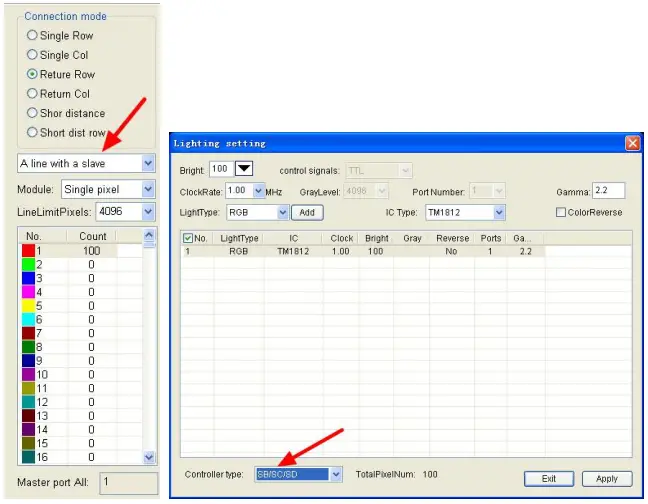Toggle the No. column header checkbox
This screenshot has width=648, height=504.
[188, 238]
